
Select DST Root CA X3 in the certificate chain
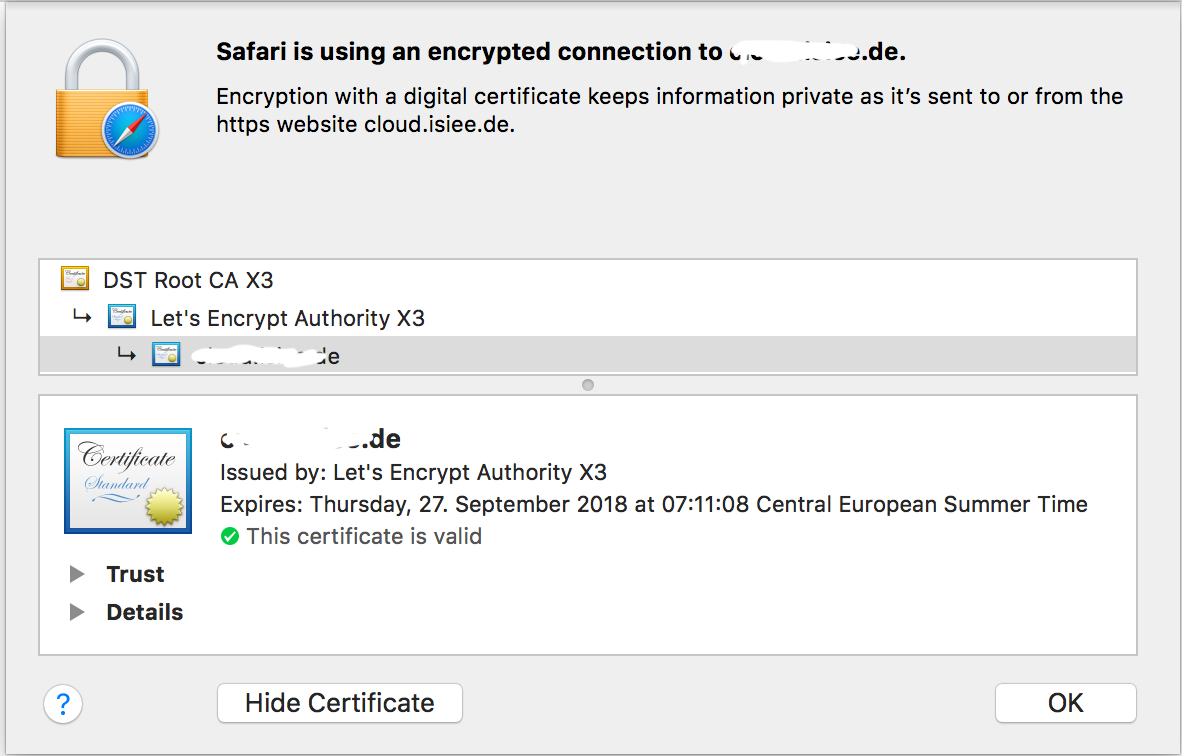point(188,279)
